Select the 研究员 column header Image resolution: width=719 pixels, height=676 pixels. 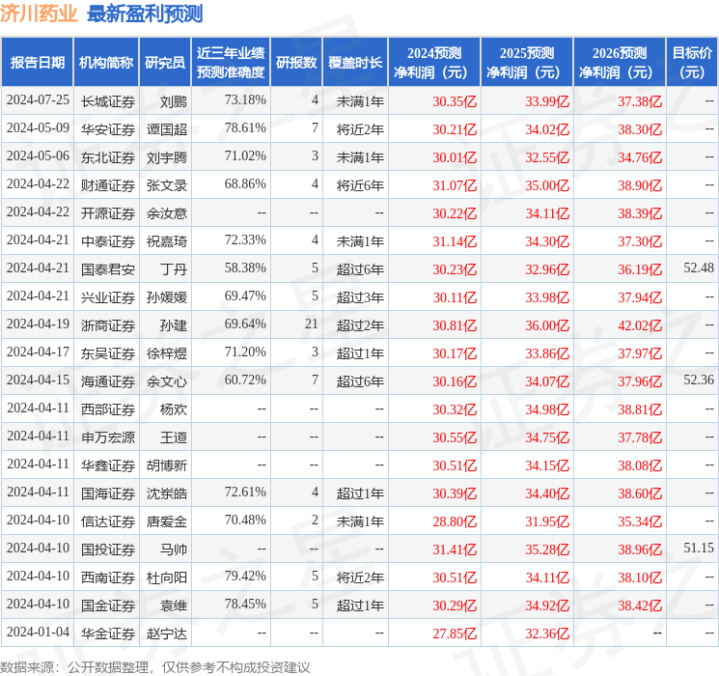[x=165, y=62]
